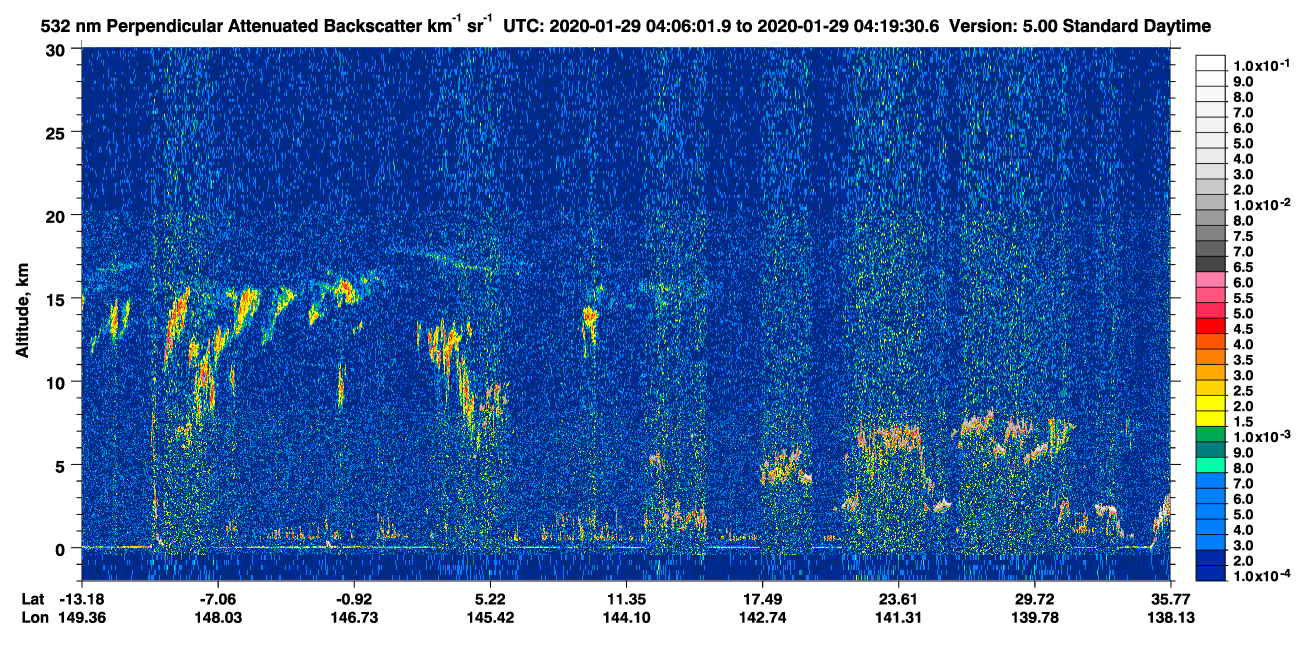Click the latitude value -7.06
Viewport: 1300px width, 667px height.
pyautogui.click(x=218, y=600)
